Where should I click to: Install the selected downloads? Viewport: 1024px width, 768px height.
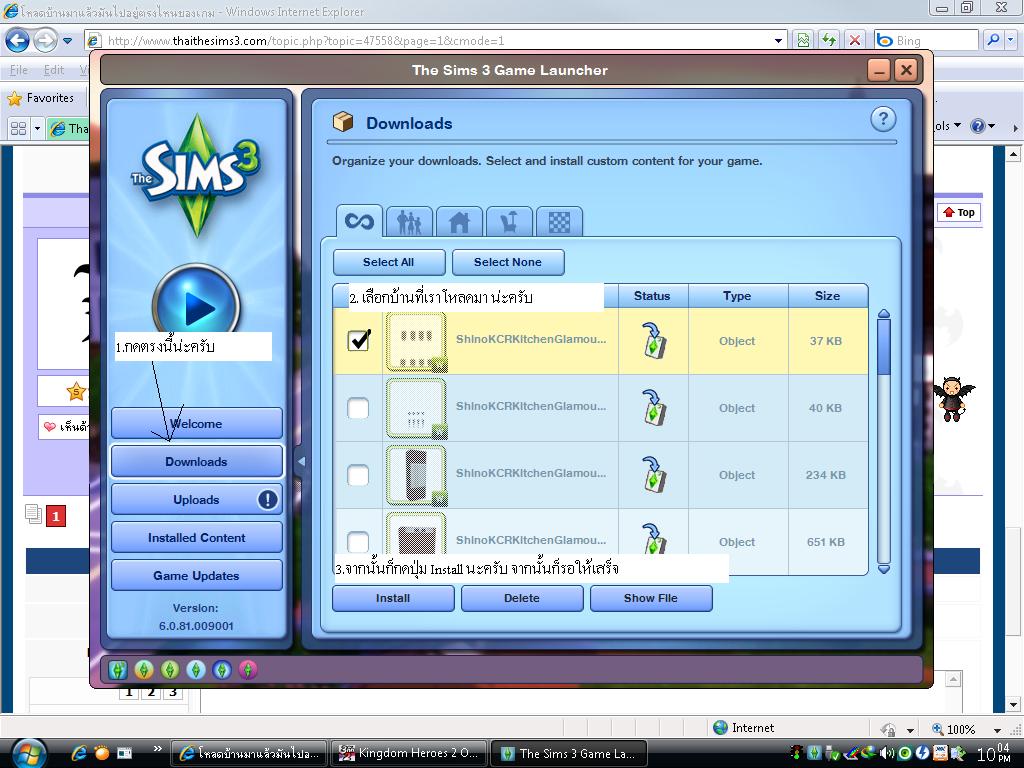click(392, 598)
